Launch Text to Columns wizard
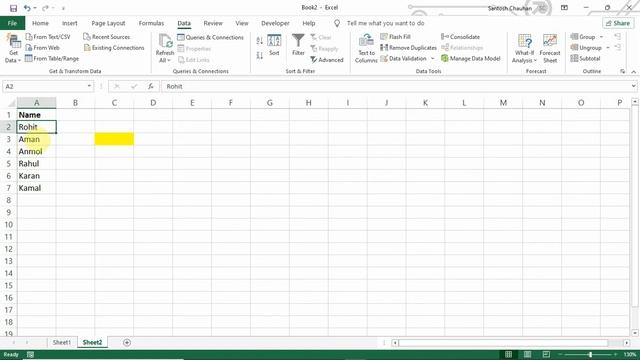Viewport: 640px width, 360px height. [x=366, y=48]
